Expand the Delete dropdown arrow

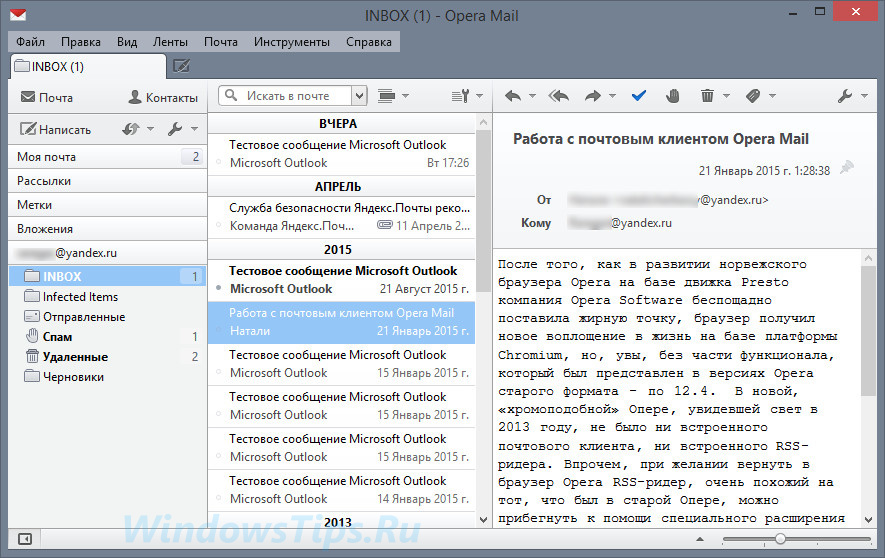pos(726,96)
